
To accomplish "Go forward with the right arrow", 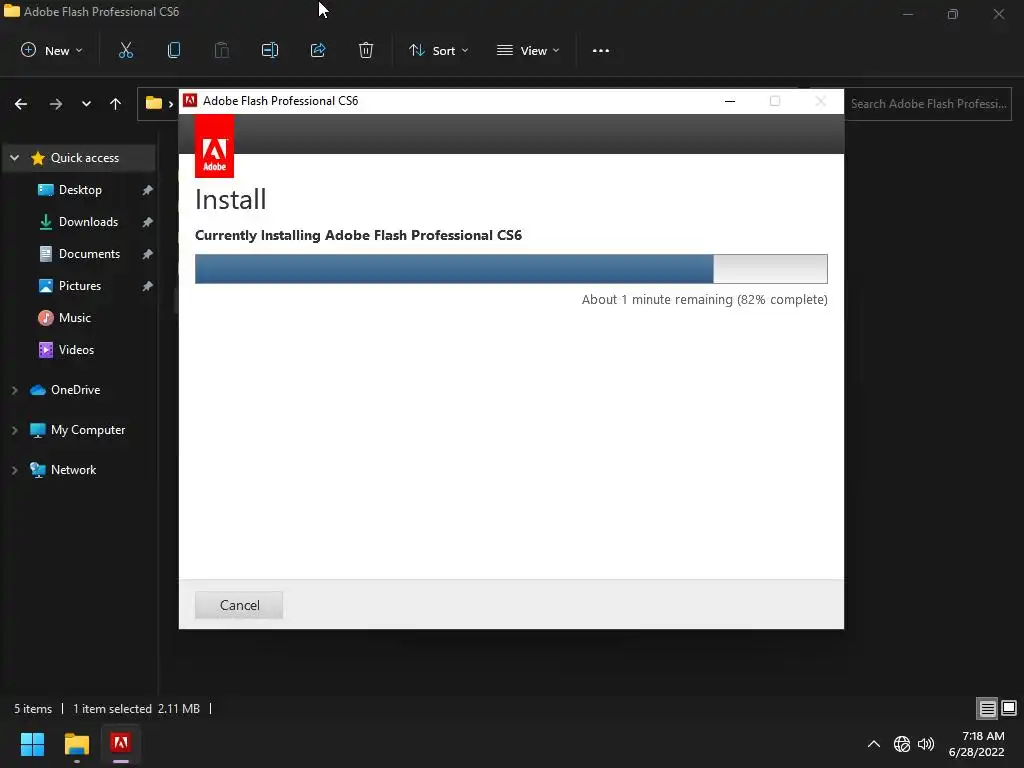I will (x=56, y=104).
